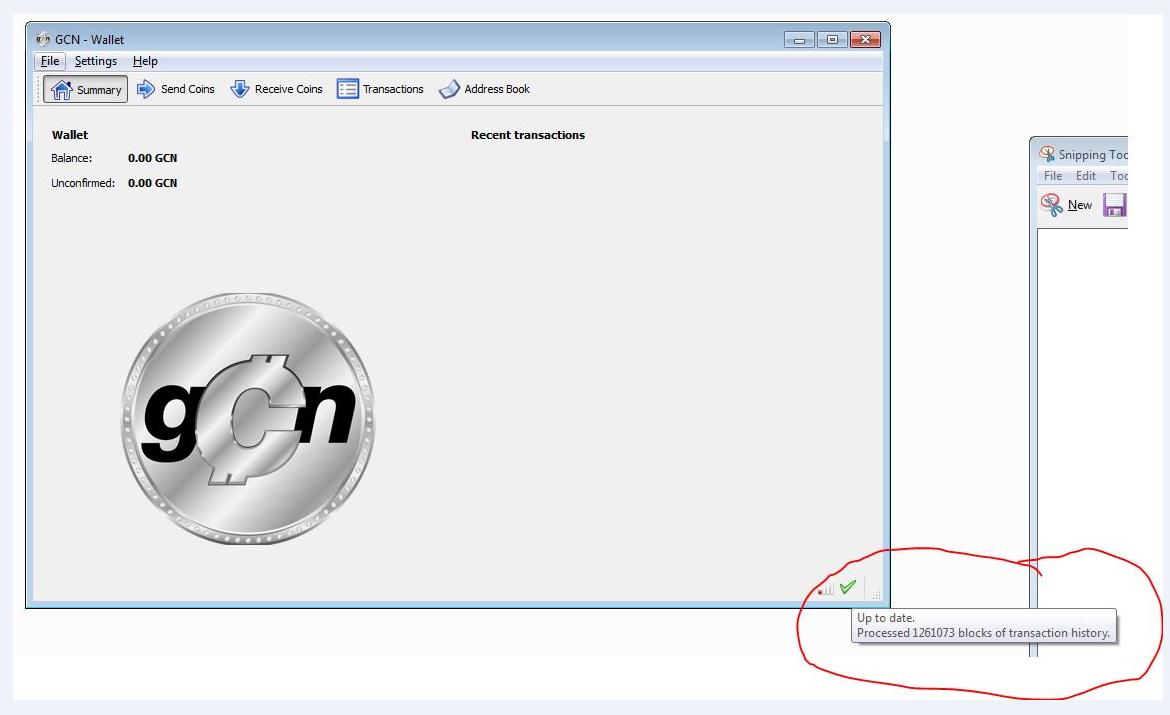Click the large GCN coin logo
The image size is (1170, 715).
248,418
